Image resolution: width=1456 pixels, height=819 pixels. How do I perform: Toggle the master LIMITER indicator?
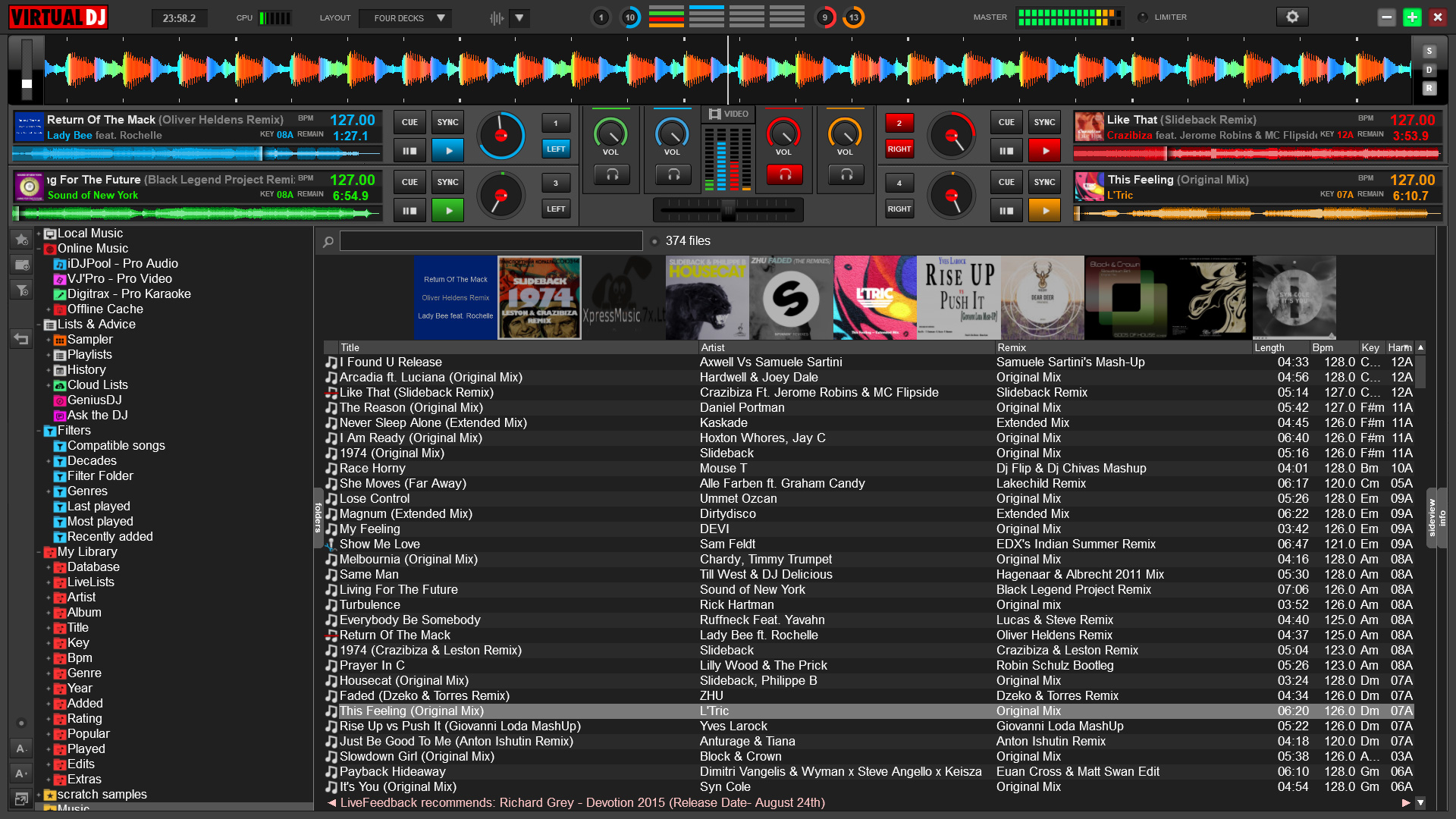click(x=1142, y=17)
